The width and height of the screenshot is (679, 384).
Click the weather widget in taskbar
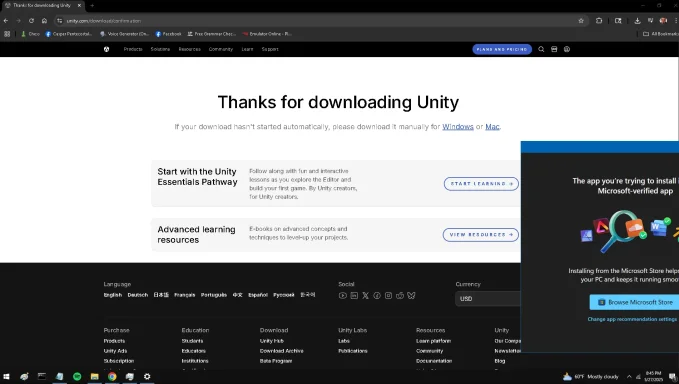(x=591, y=377)
